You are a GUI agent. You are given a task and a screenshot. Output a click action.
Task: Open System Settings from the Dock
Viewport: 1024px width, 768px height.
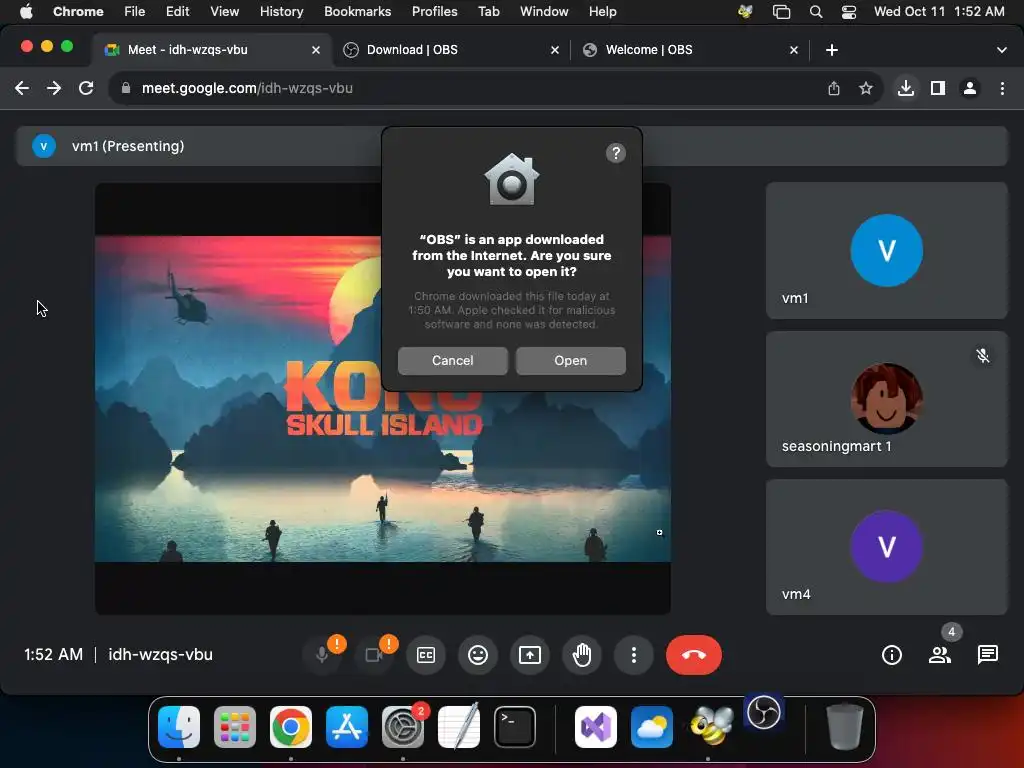(403, 727)
